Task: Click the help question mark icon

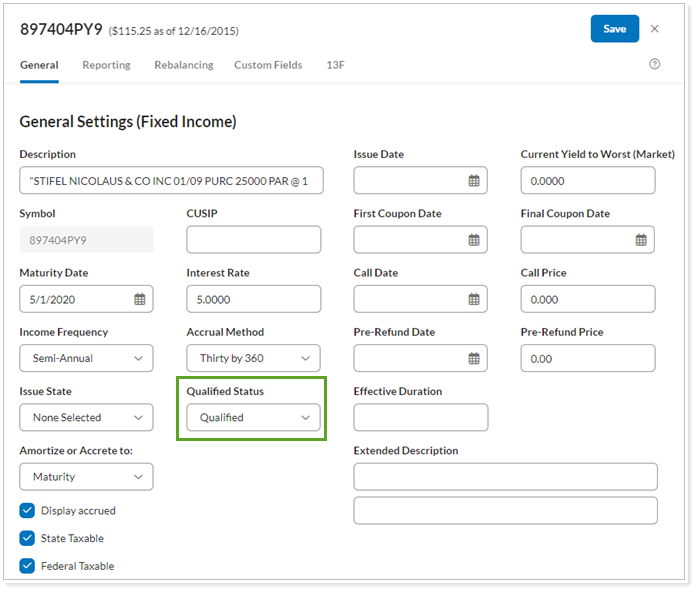Action: pos(655,64)
